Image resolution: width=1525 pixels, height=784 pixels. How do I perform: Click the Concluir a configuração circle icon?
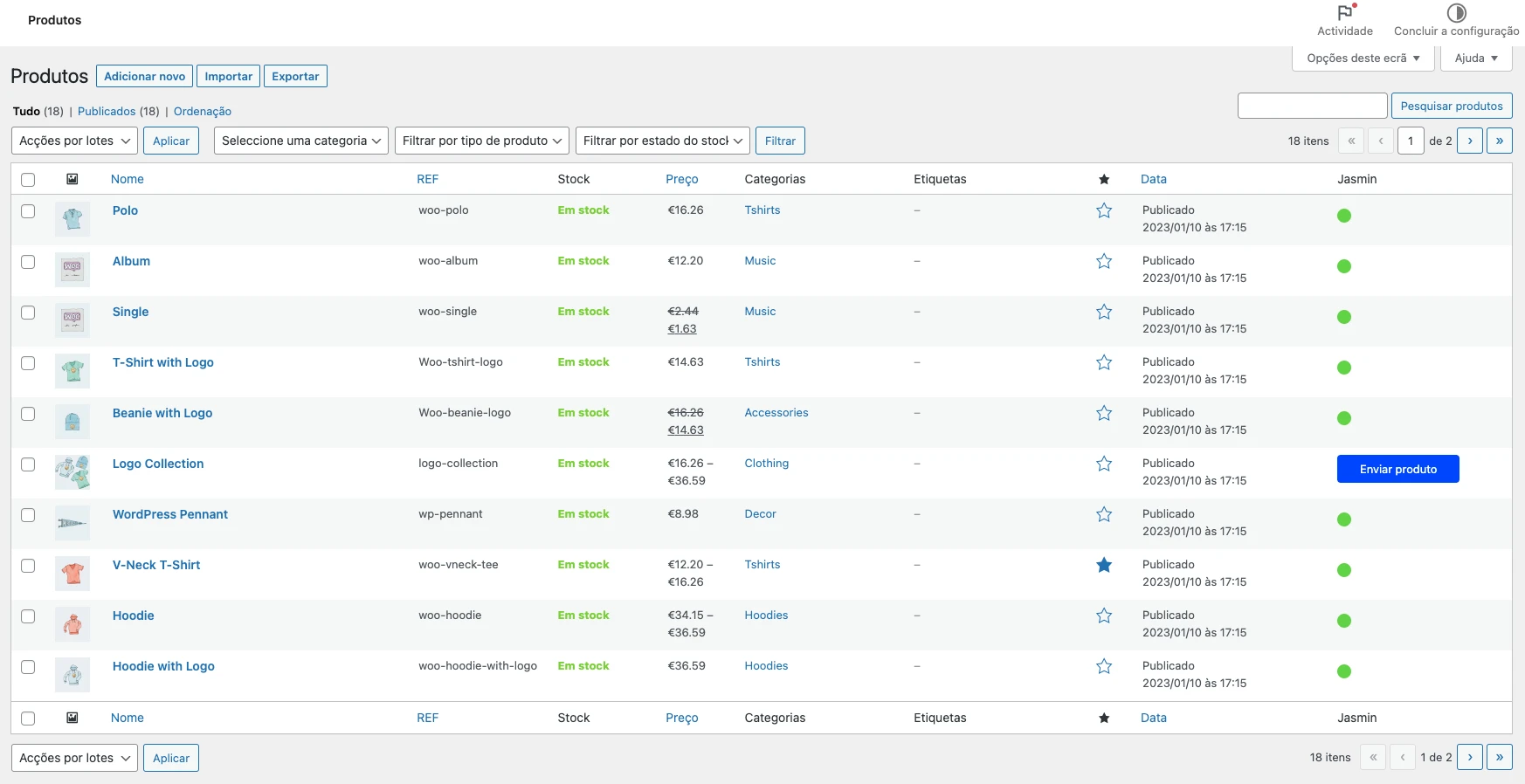[x=1456, y=13]
